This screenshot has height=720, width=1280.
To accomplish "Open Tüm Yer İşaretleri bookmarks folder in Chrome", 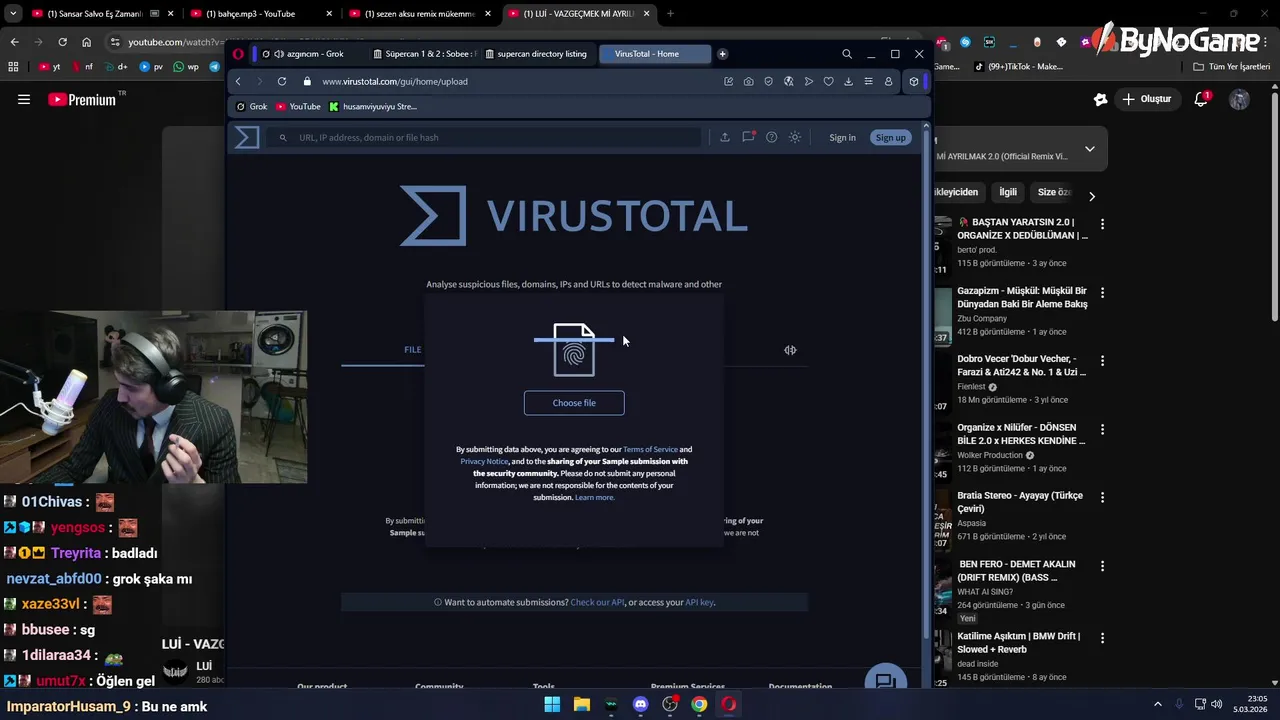I will (x=1231, y=66).
